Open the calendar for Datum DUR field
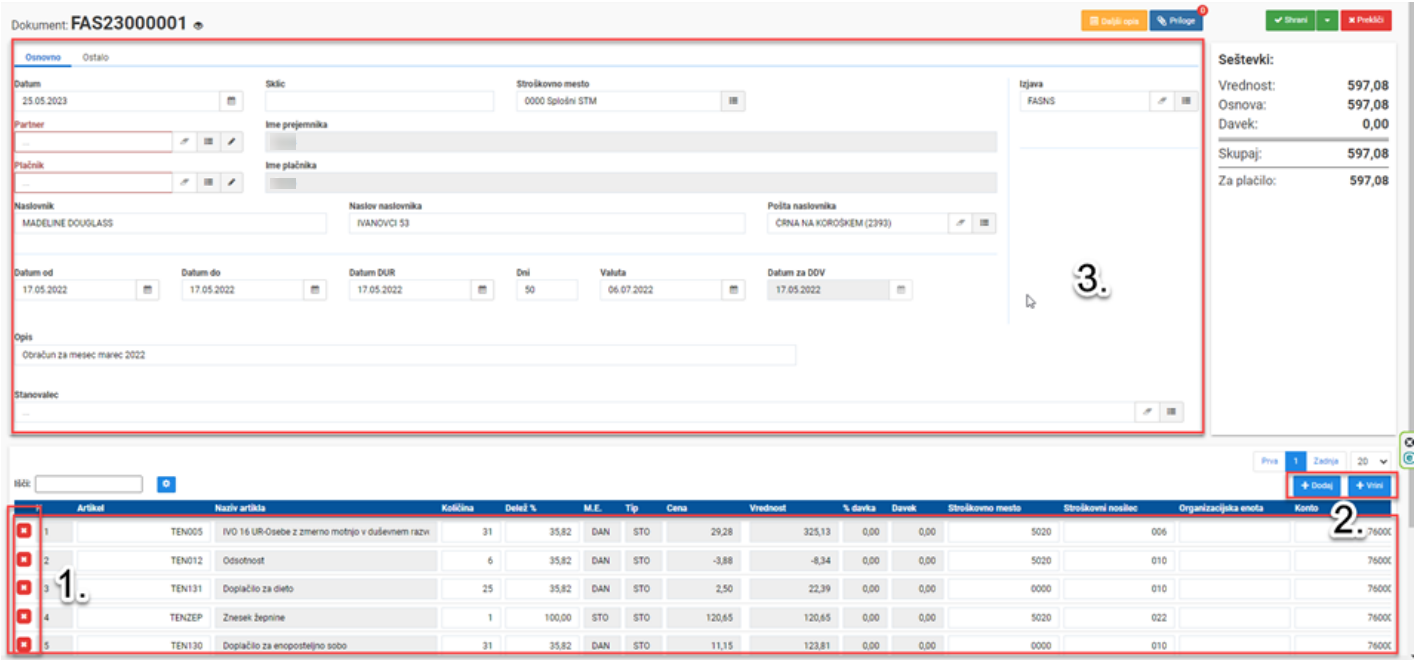Viewport: 1419px width, 662px height. pyautogui.click(x=483, y=290)
